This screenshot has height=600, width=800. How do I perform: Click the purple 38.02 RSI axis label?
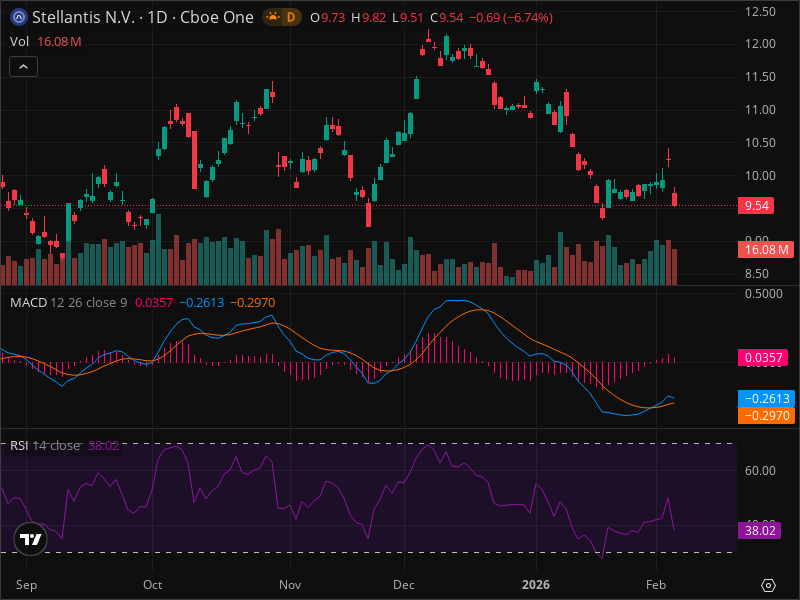pos(759,531)
